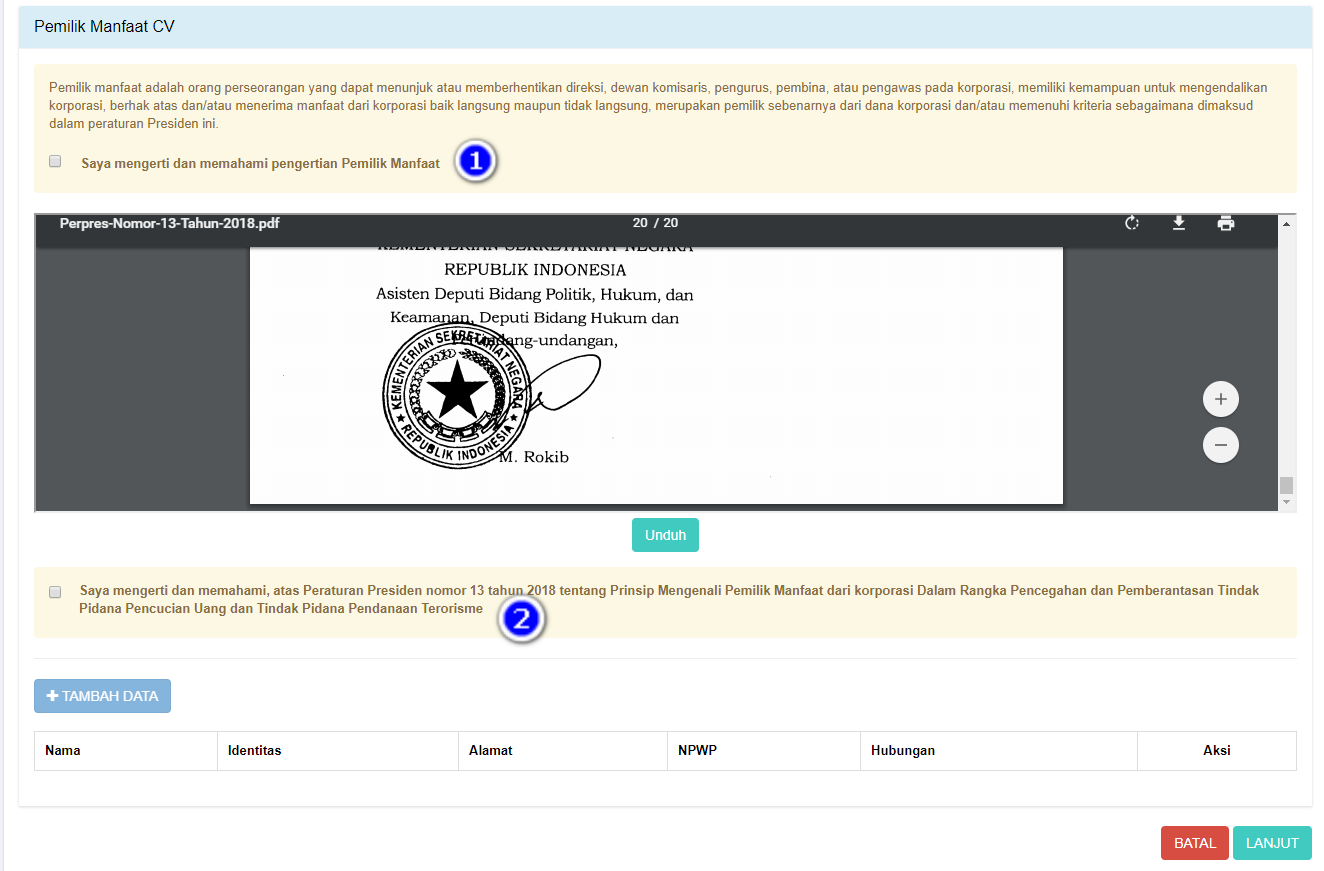The image size is (1324, 871).
Task: Click the red BATAL button
Action: (x=1194, y=843)
